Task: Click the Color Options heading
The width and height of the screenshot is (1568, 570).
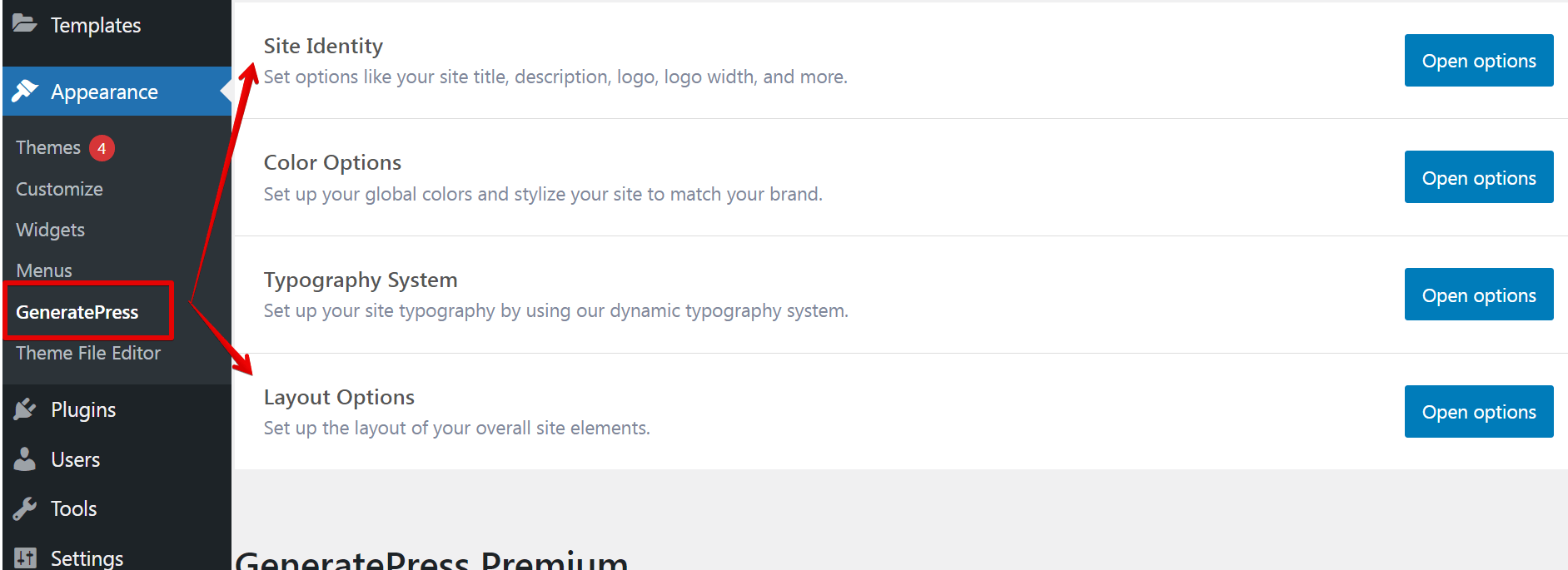Action: coord(332,162)
